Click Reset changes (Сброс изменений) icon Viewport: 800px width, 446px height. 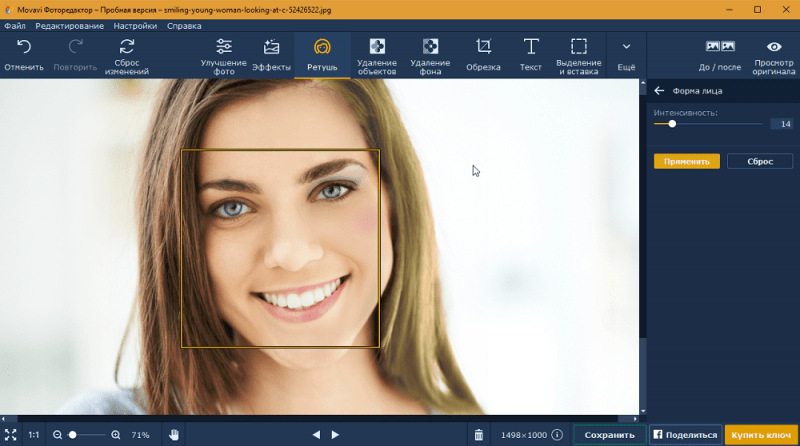pyautogui.click(x=127, y=47)
